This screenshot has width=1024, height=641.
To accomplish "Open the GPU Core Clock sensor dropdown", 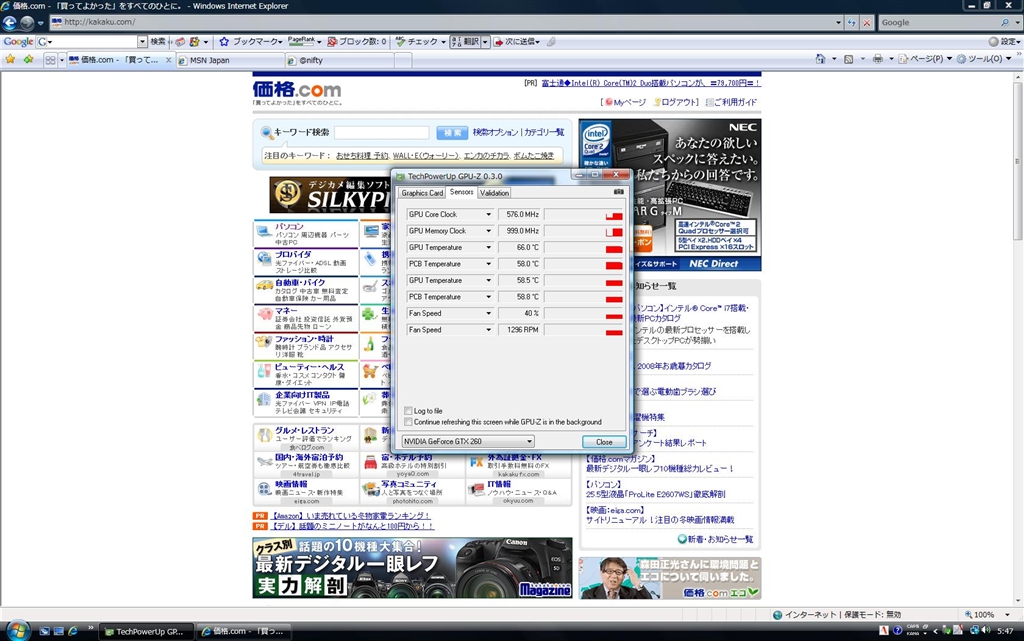I will point(488,214).
